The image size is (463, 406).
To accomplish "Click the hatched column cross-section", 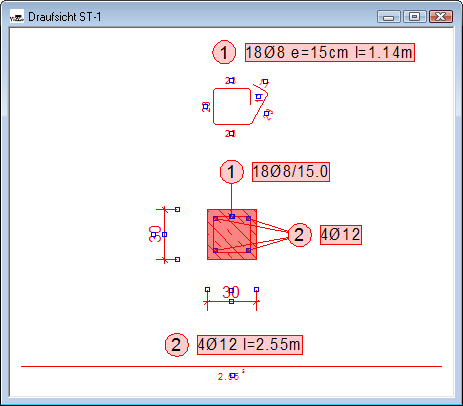I will (x=232, y=234).
